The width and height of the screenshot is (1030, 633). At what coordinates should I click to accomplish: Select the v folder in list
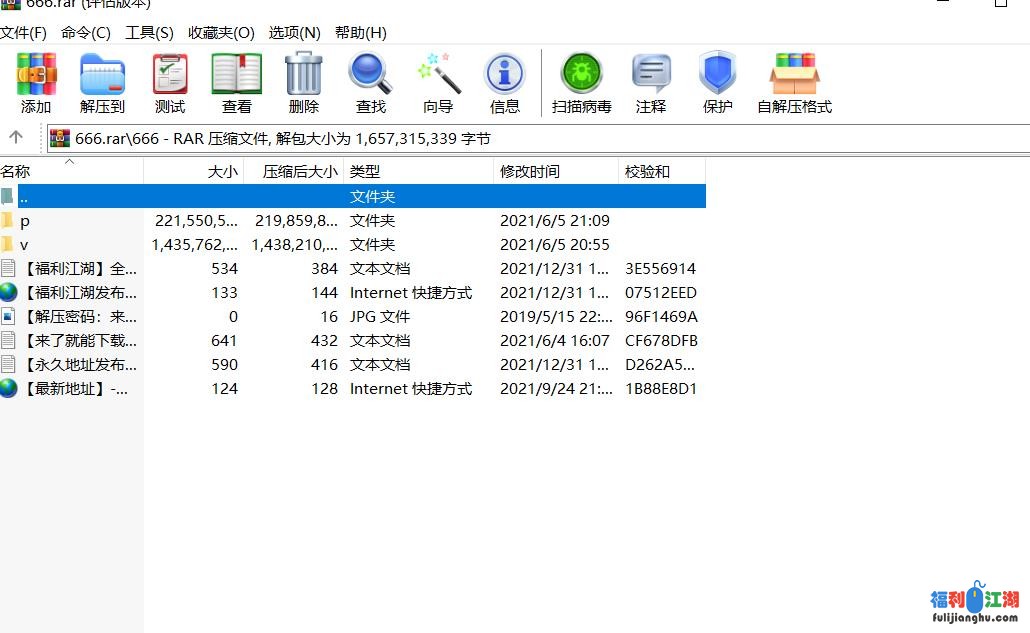25,245
